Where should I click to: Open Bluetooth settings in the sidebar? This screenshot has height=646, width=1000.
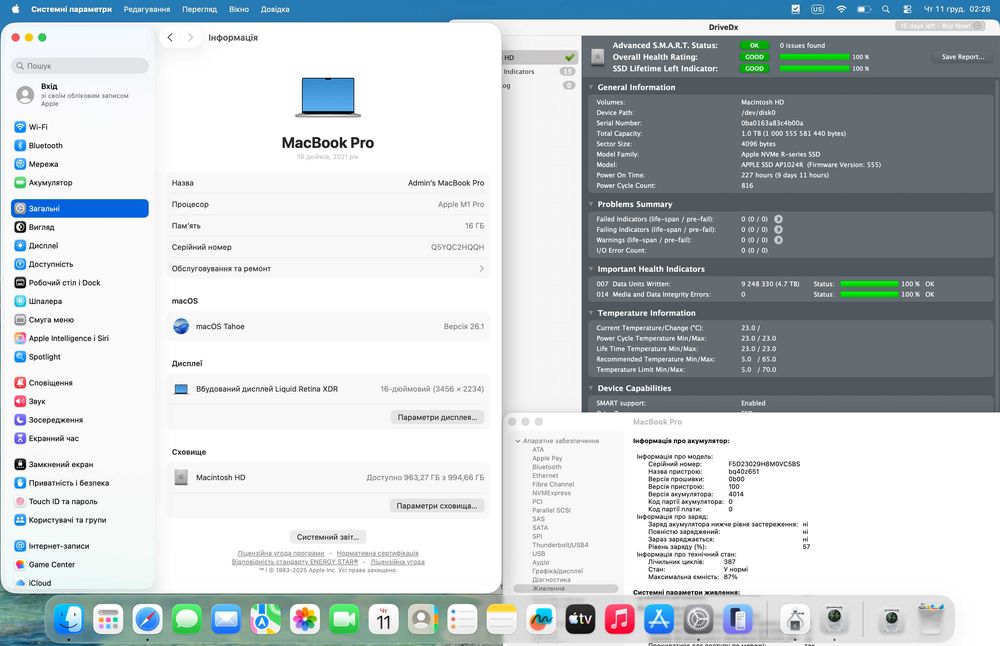[x=80, y=145]
